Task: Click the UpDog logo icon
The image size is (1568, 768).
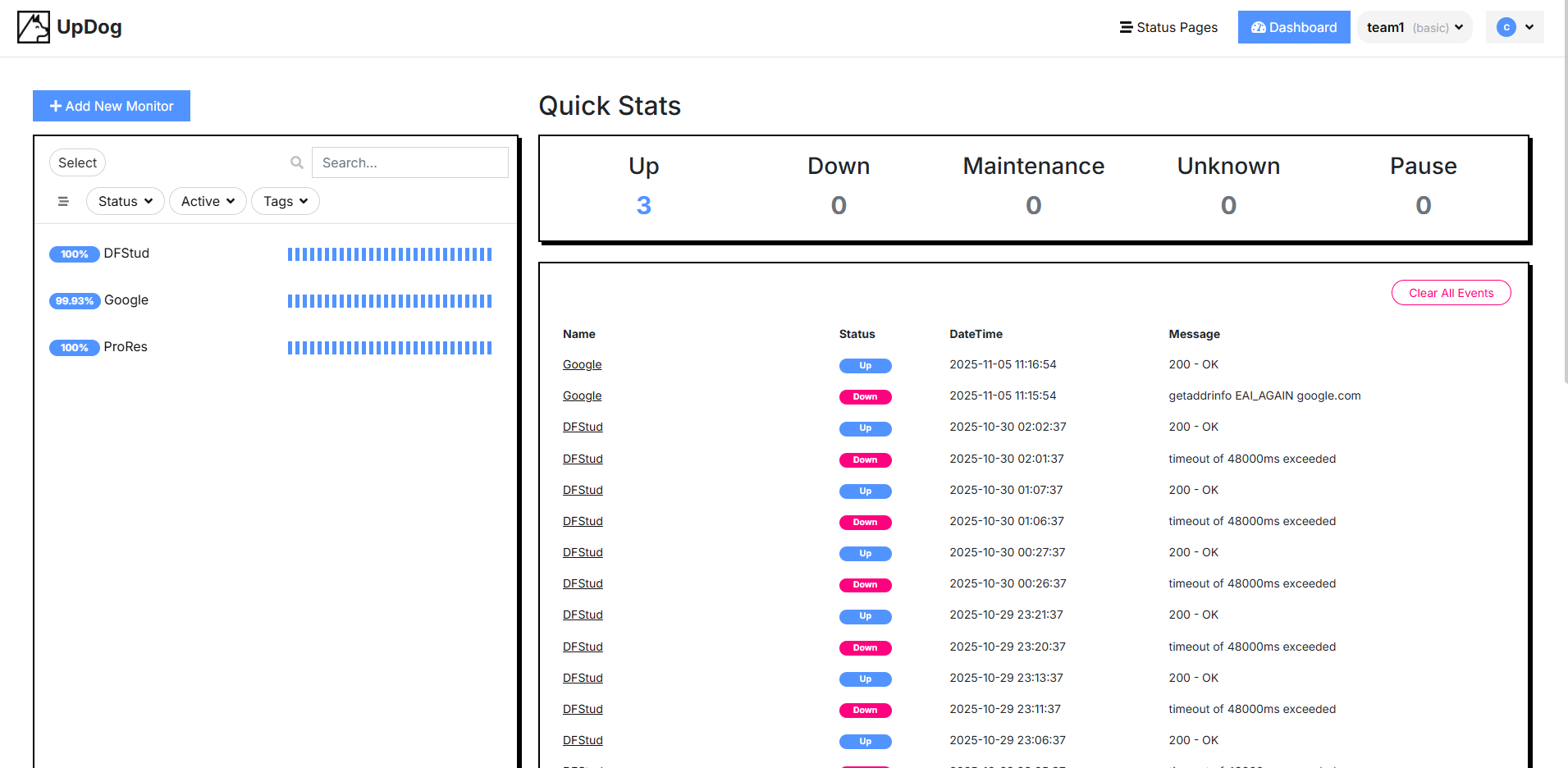Action: click(33, 26)
